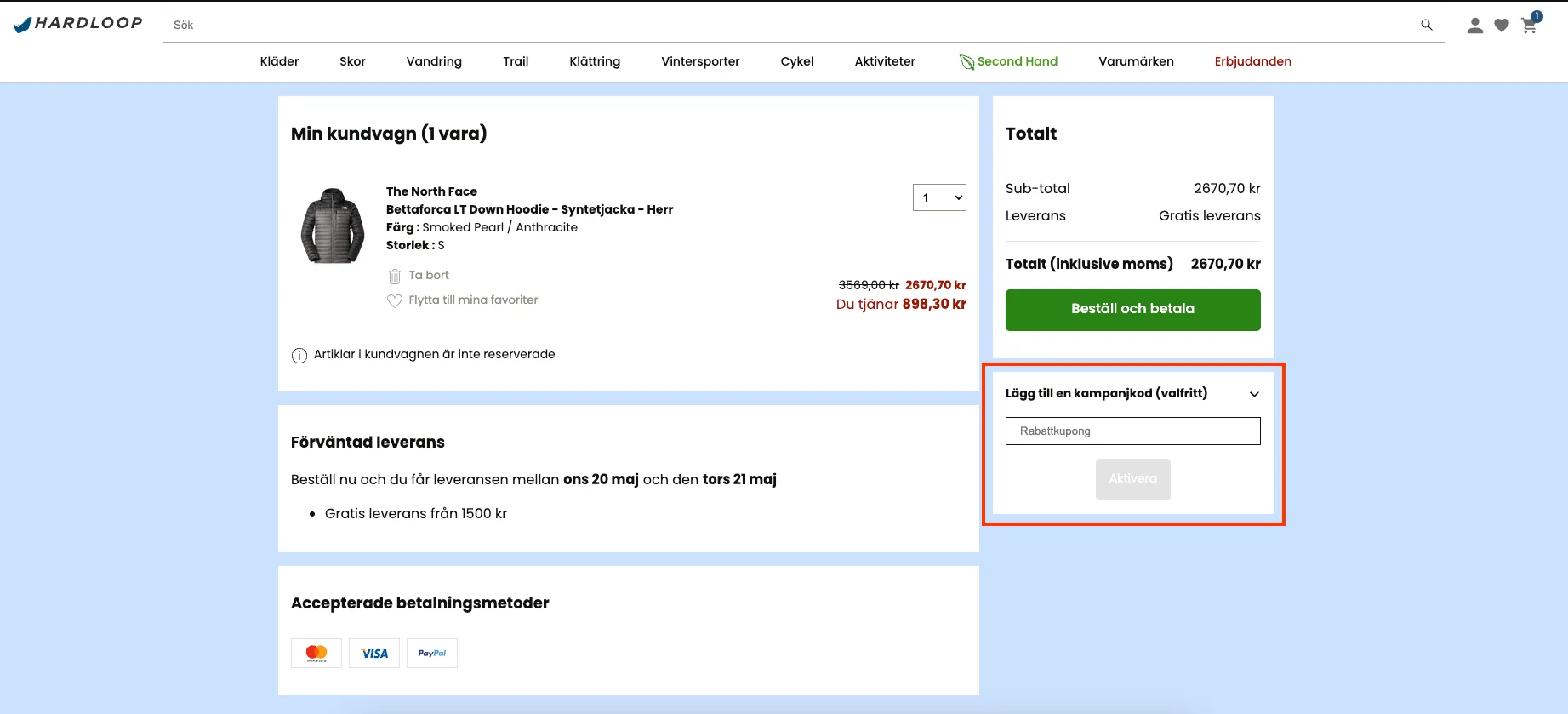Click the Färg: Smoked Pearl / Anthracite text
1568x714 pixels.
[482, 227]
